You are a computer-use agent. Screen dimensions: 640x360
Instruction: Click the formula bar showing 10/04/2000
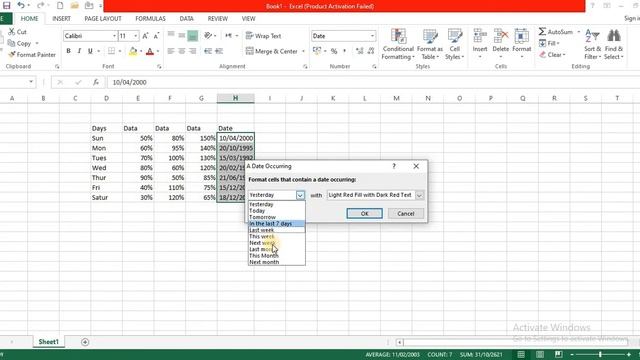coord(373,82)
